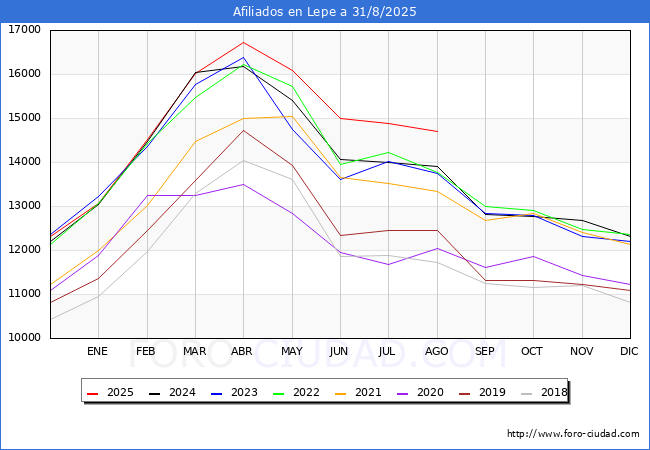Click the 2025 legend text label

click(x=120, y=392)
